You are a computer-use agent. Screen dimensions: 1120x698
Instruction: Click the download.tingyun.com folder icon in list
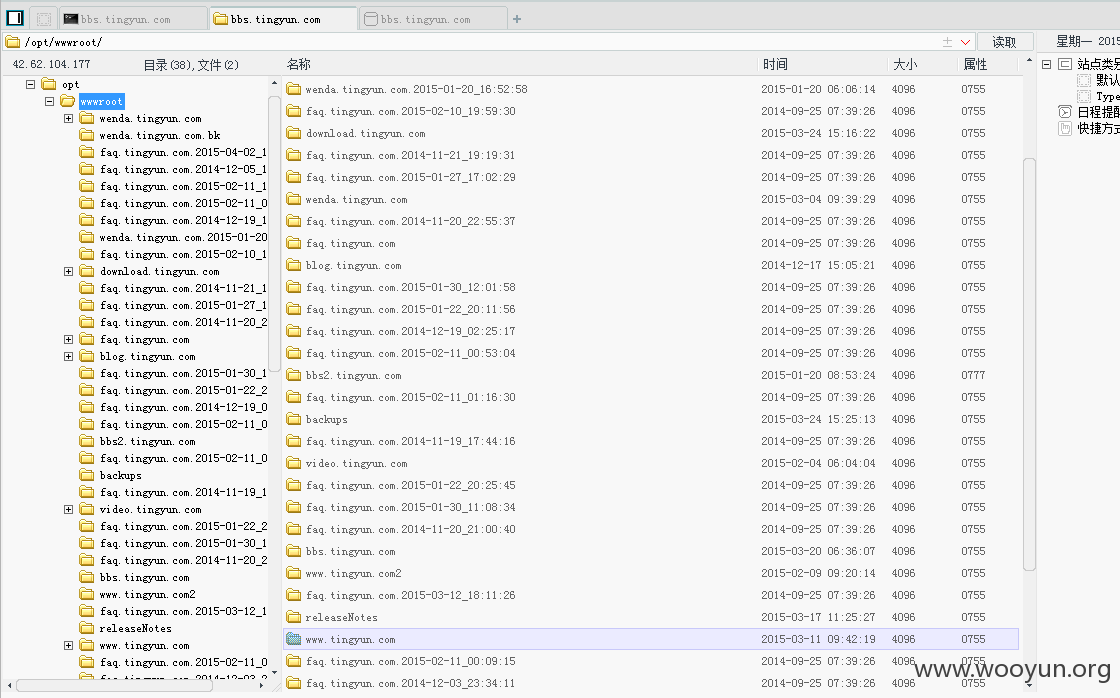pos(294,133)
